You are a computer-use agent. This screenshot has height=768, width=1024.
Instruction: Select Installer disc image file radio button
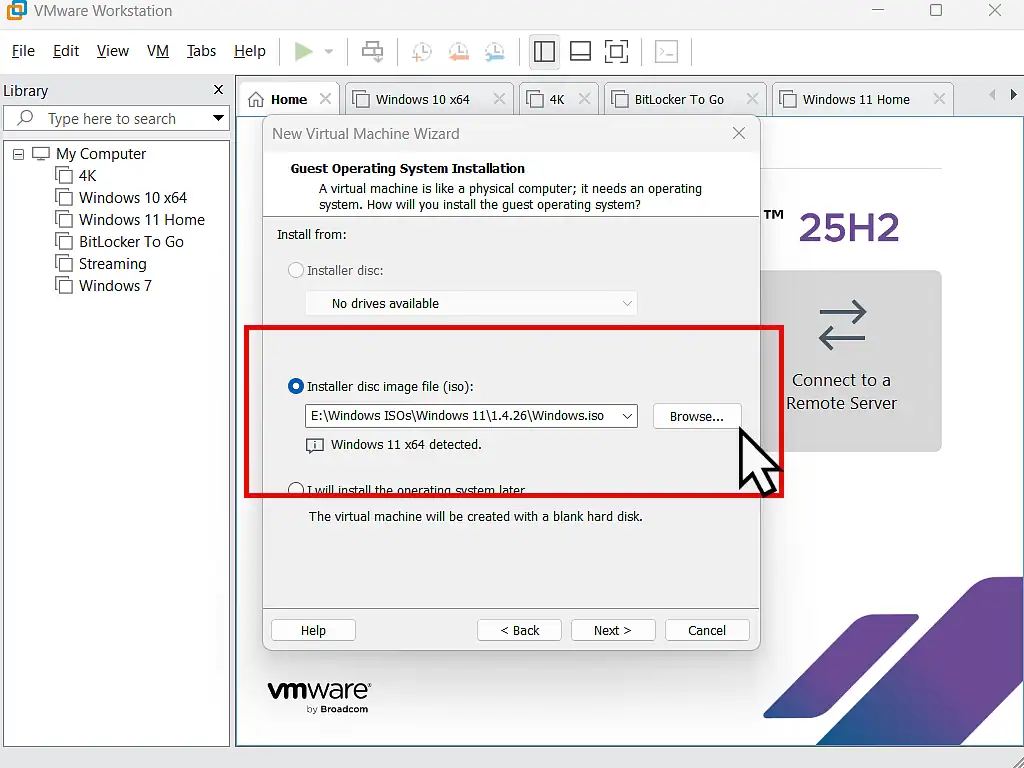point(296,387)
